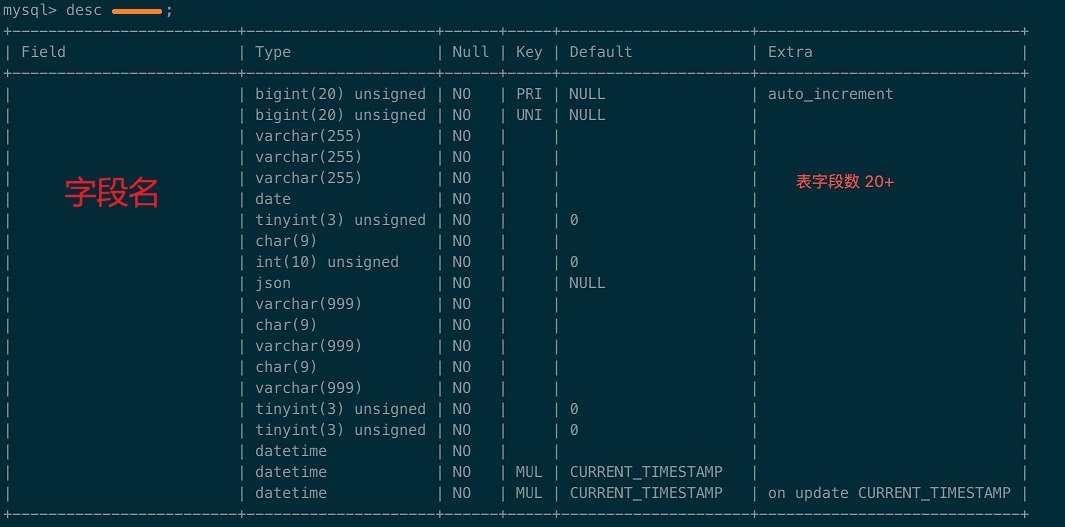
Task: Select the Key column header
Action: (x=529, y=52)
